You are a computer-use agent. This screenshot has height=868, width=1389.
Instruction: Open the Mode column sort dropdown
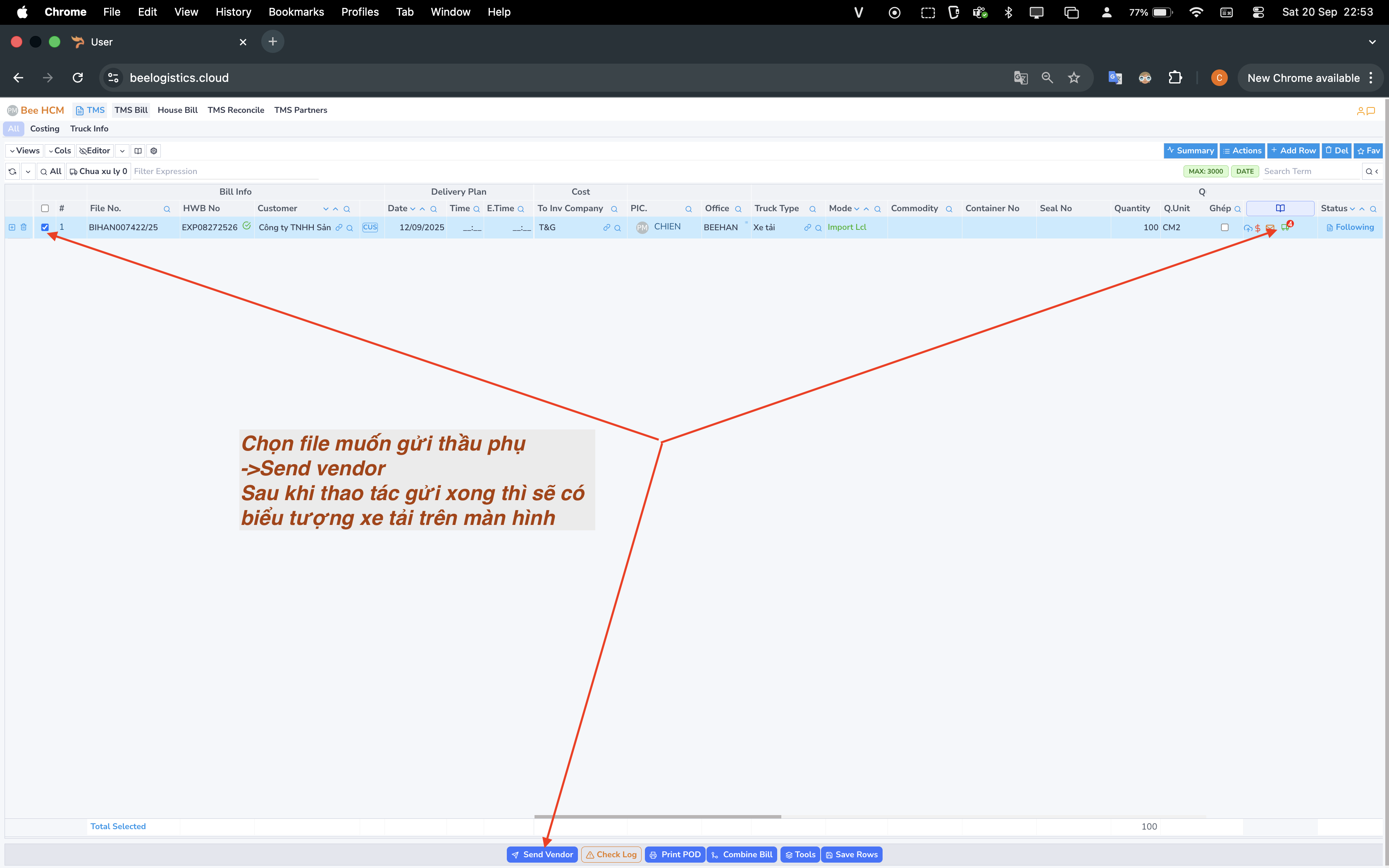coord(857,208)
